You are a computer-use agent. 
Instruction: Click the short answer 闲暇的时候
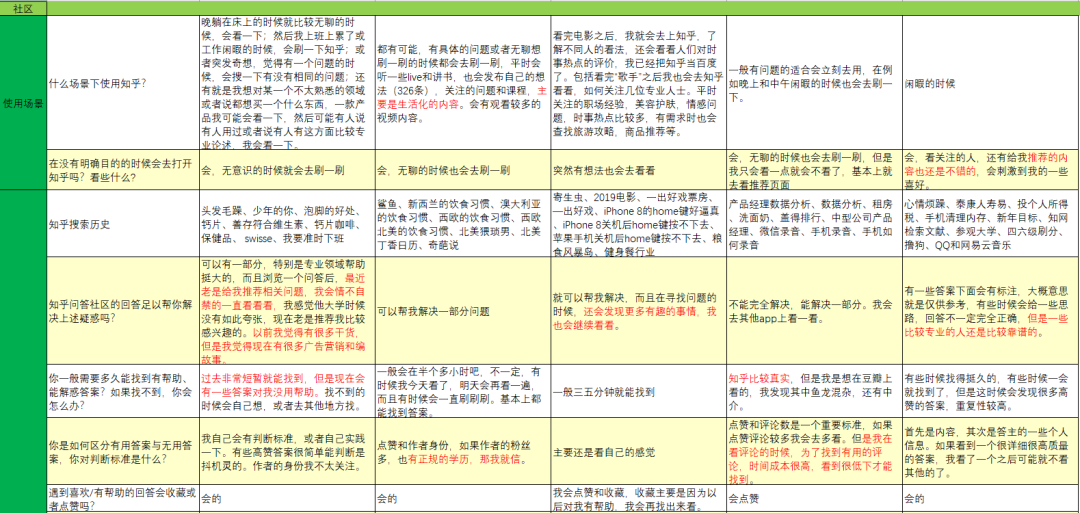pyautogui.click(x=991, y=83)
